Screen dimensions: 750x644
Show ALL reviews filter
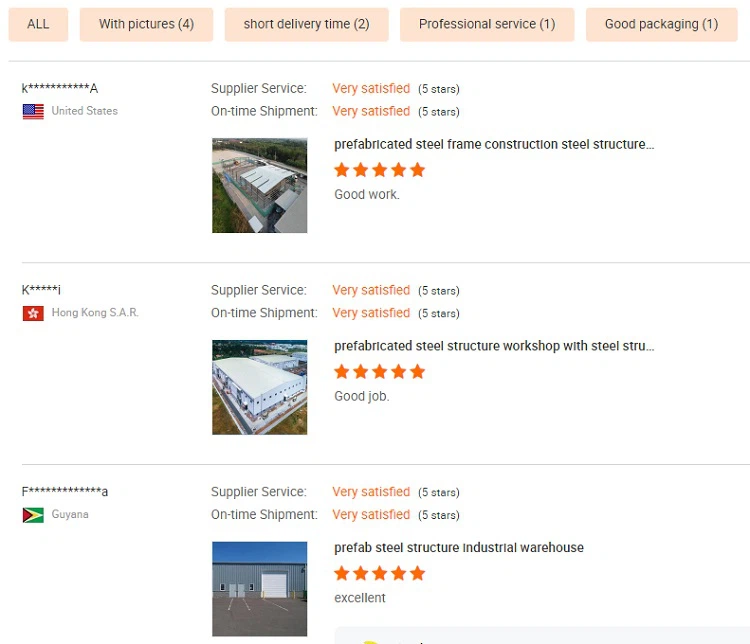pos(38,24)
